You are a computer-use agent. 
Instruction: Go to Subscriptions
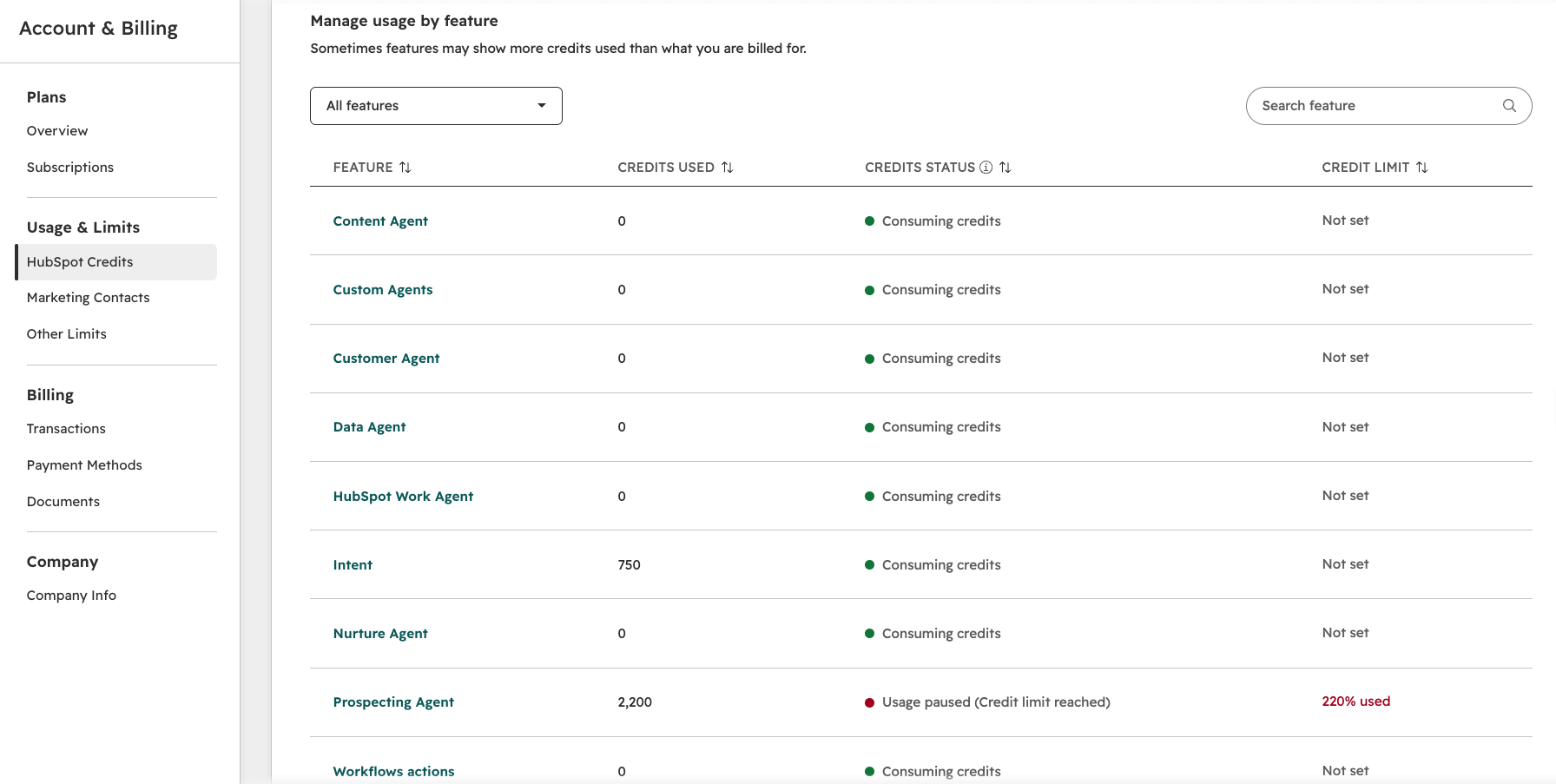tap(70, 168)
